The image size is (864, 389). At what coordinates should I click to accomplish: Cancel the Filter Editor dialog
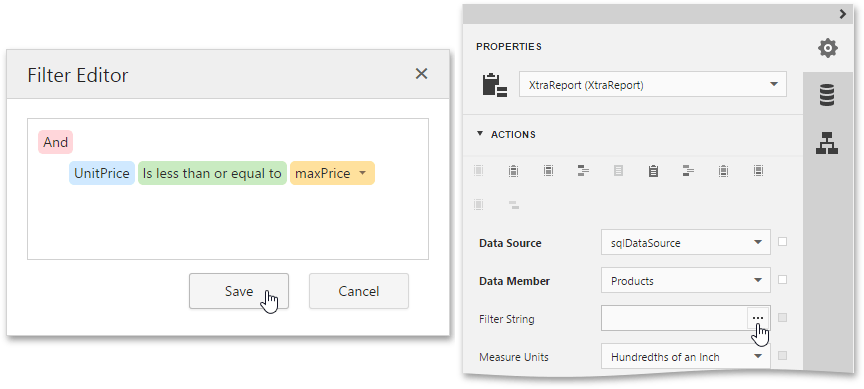[x=359, y=291]
